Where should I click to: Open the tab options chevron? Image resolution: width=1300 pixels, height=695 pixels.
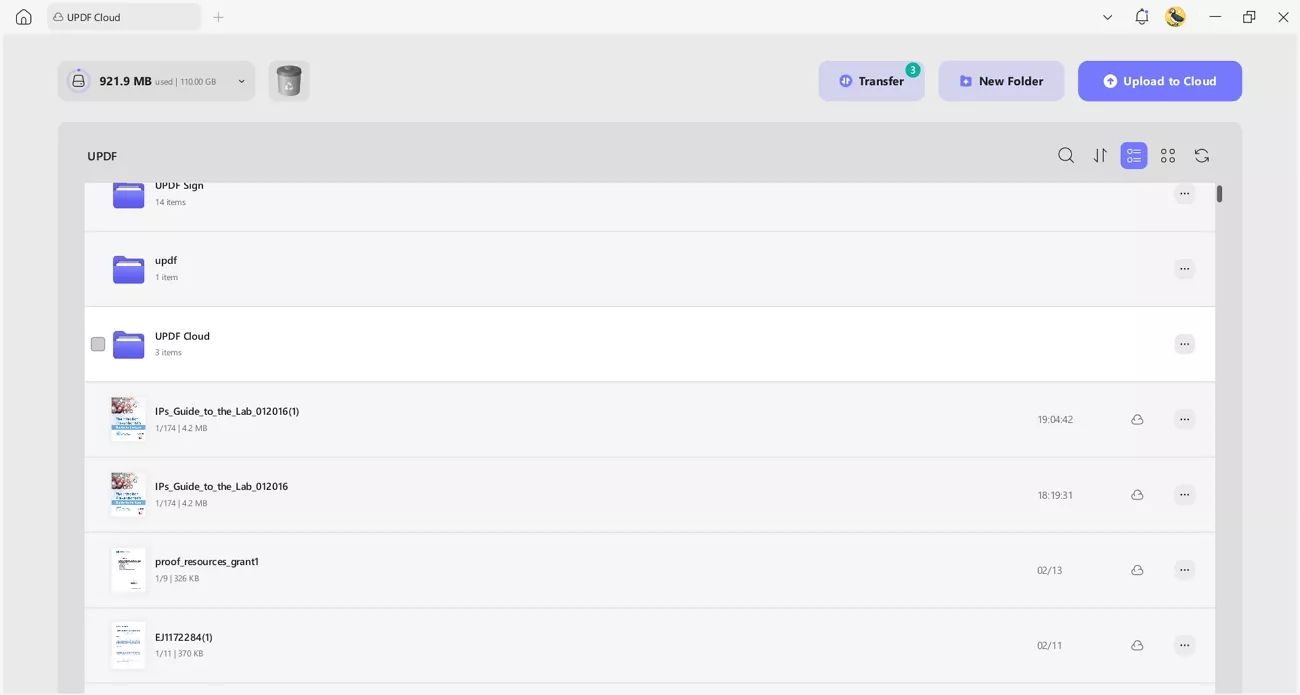point(1107,16)
